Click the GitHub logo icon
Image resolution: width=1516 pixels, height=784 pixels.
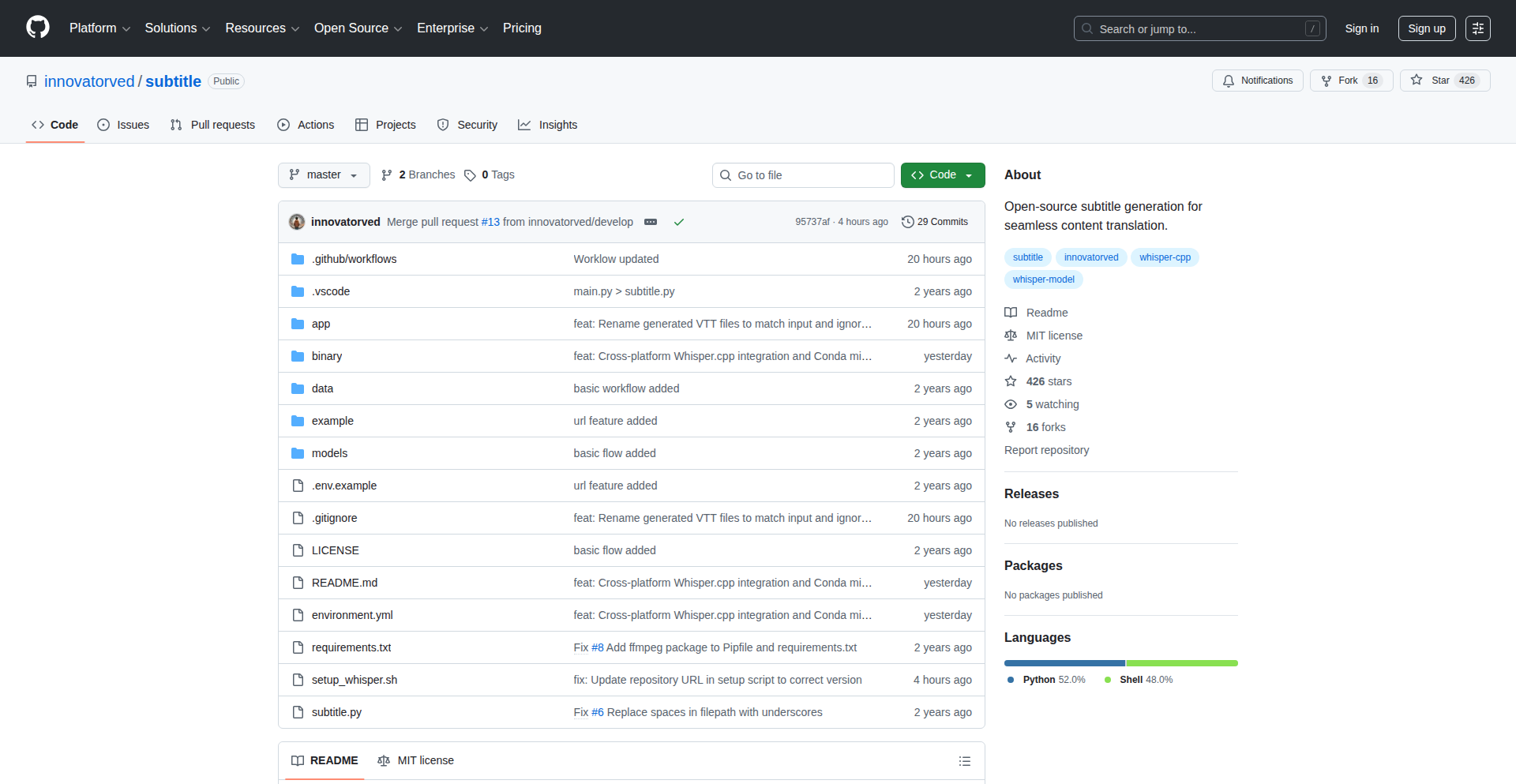[x=38, y=28]
